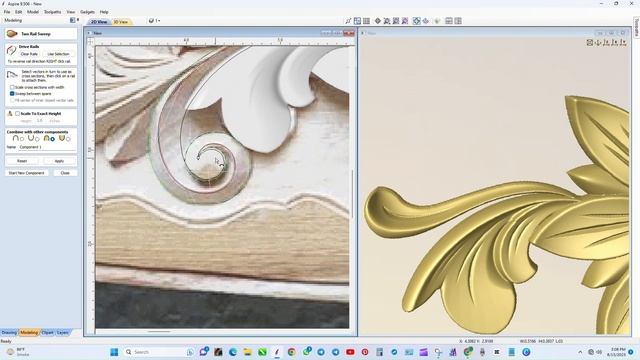This screenshot has height=360, width=640.
Task: Enable Scale cross sections with width
Action: (12, 87)
